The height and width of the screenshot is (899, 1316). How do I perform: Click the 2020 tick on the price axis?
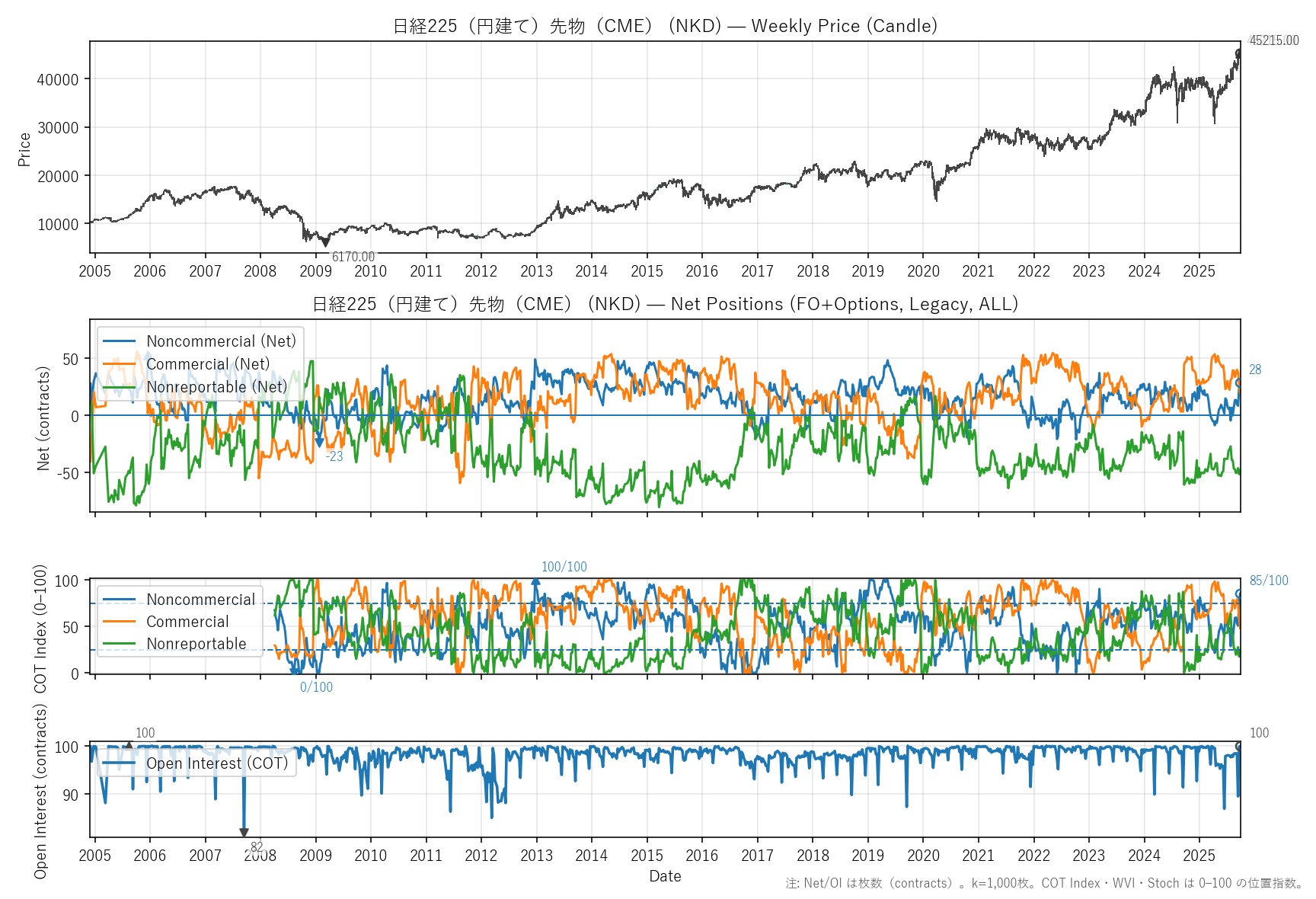(923, 271)
